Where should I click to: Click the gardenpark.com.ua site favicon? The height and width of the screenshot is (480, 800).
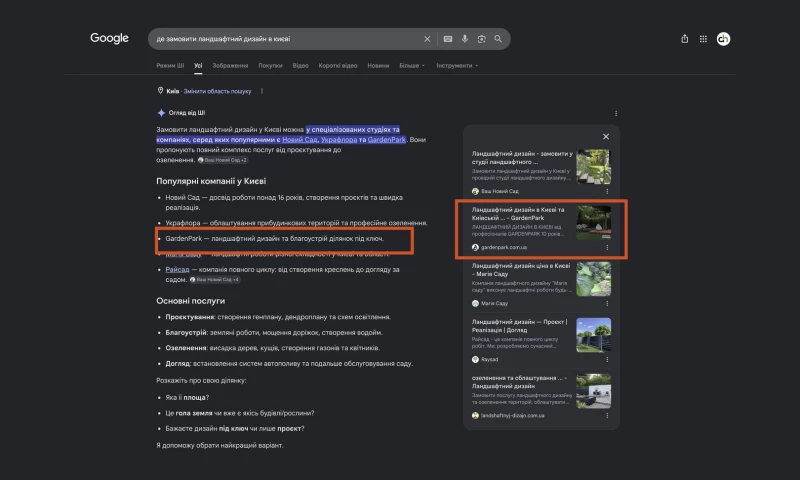coord(475,247)
